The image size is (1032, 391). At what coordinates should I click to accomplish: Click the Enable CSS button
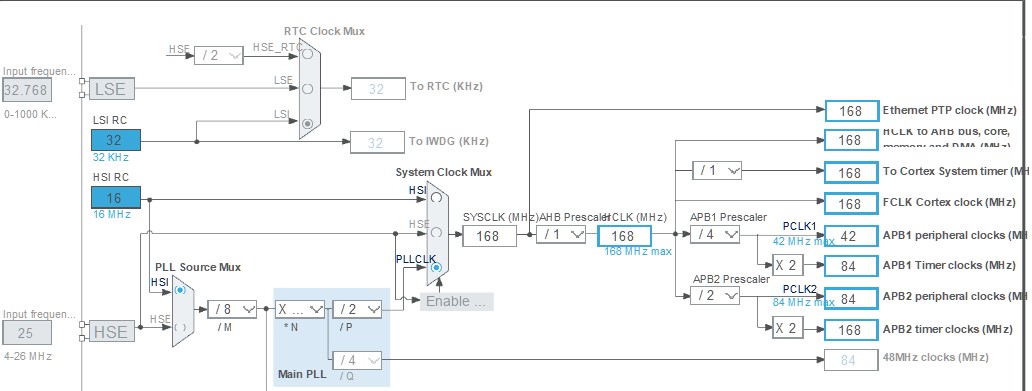457,301
